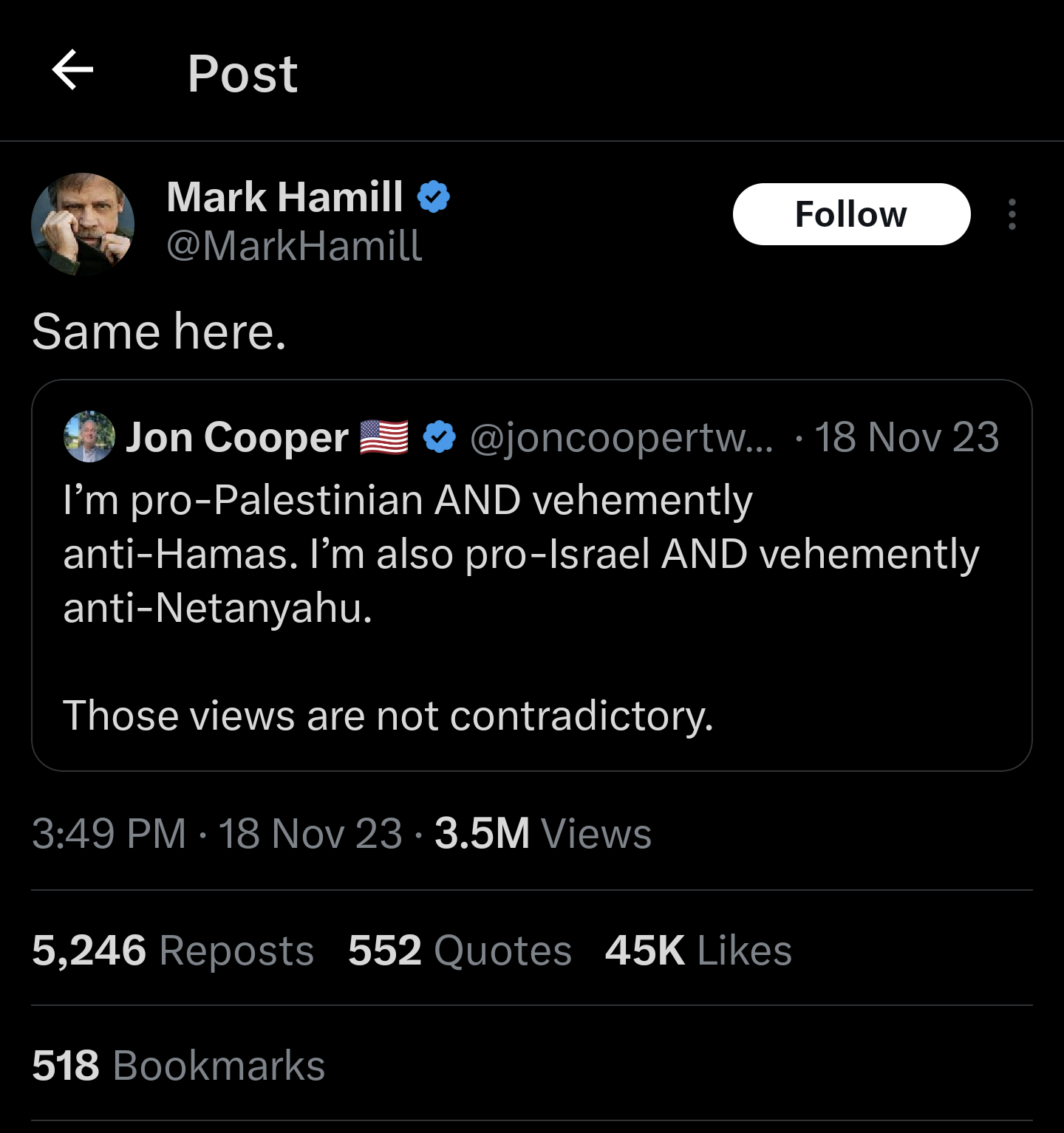Viewport: 1064px width, 1133px height.
Task: Open the Mark Hamill display name
Action: (x=285, y=197)
